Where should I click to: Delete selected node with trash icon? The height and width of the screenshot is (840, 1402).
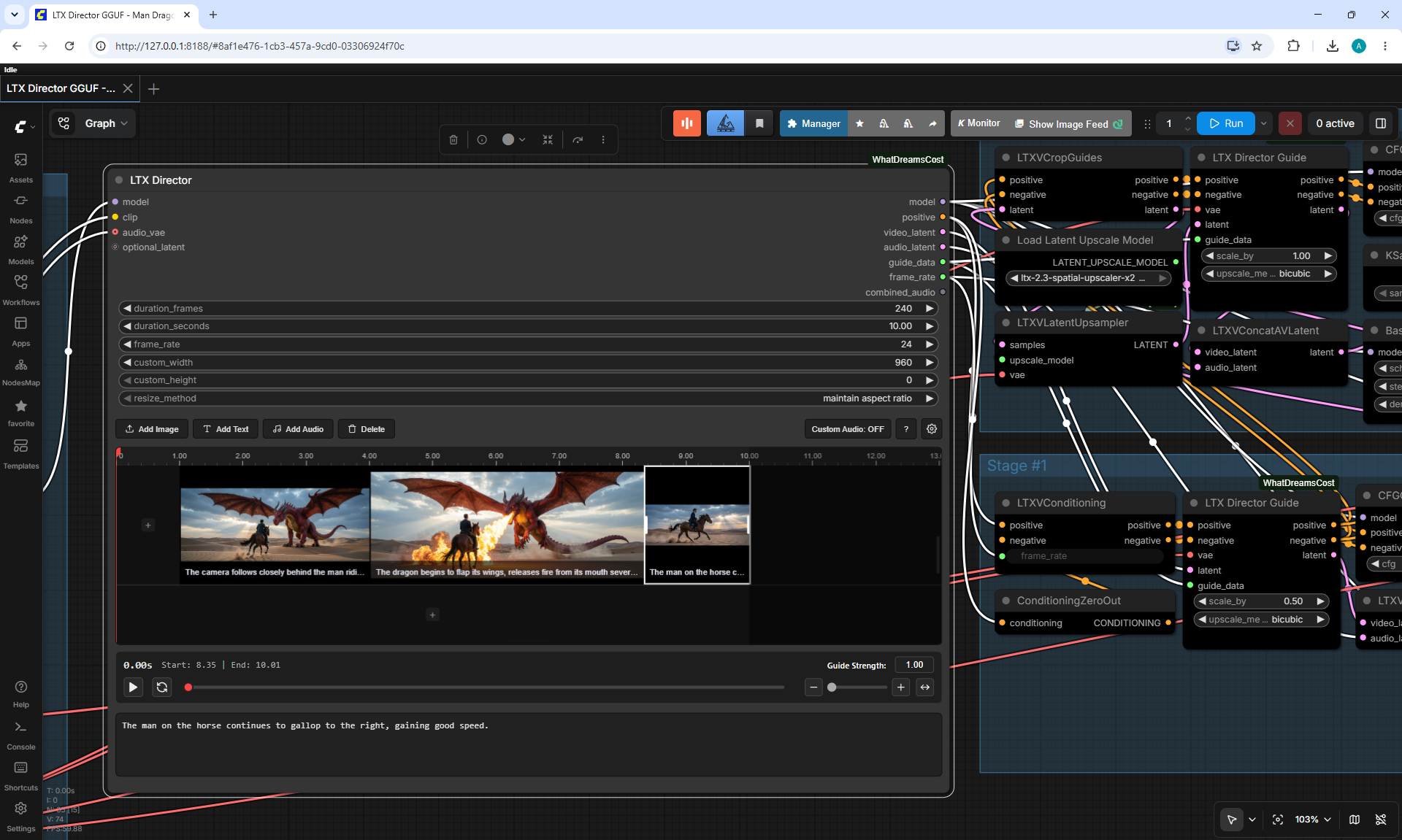[x=453, y=139]
